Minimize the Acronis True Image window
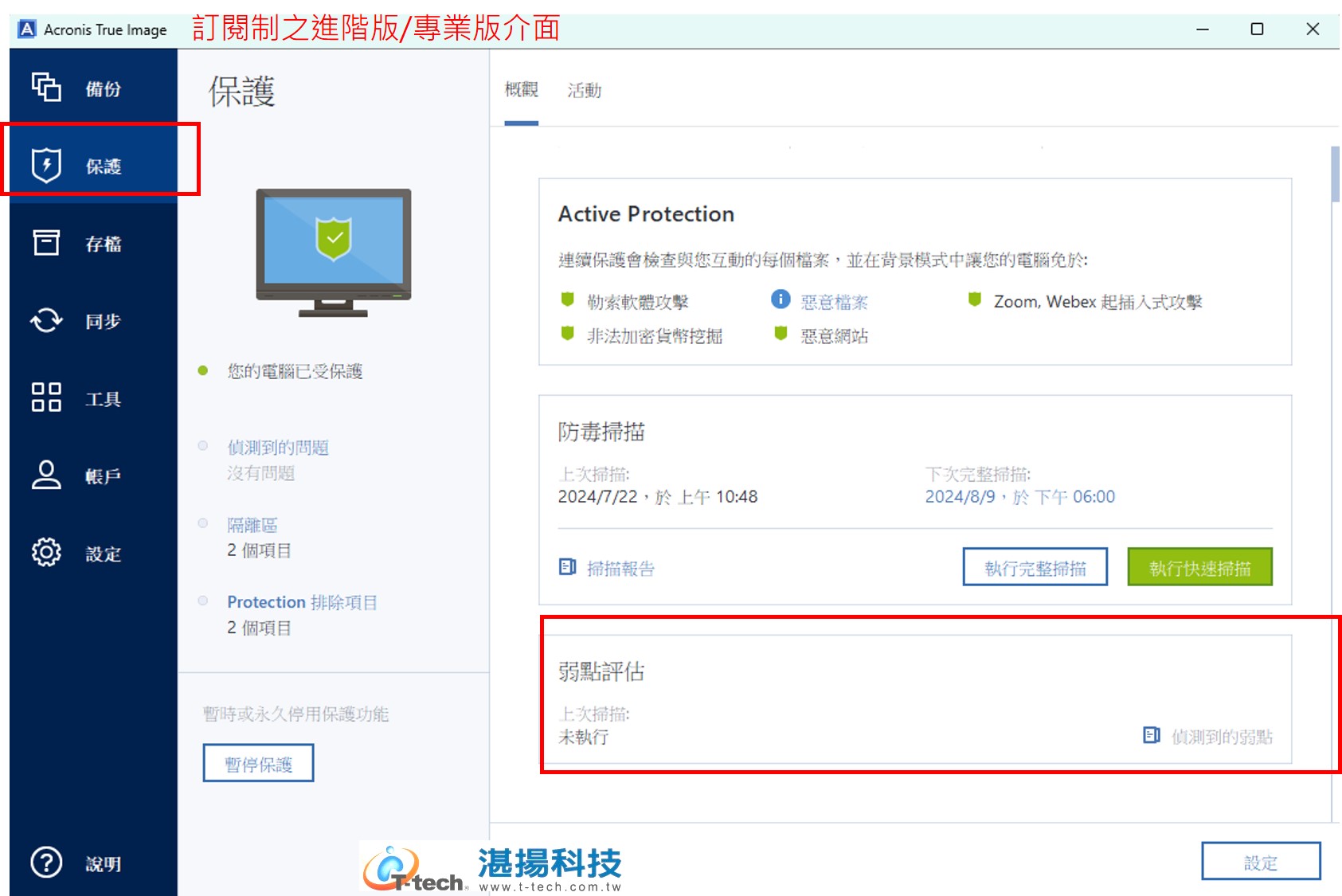1342x896 pixels. (x=1203, y=29)
